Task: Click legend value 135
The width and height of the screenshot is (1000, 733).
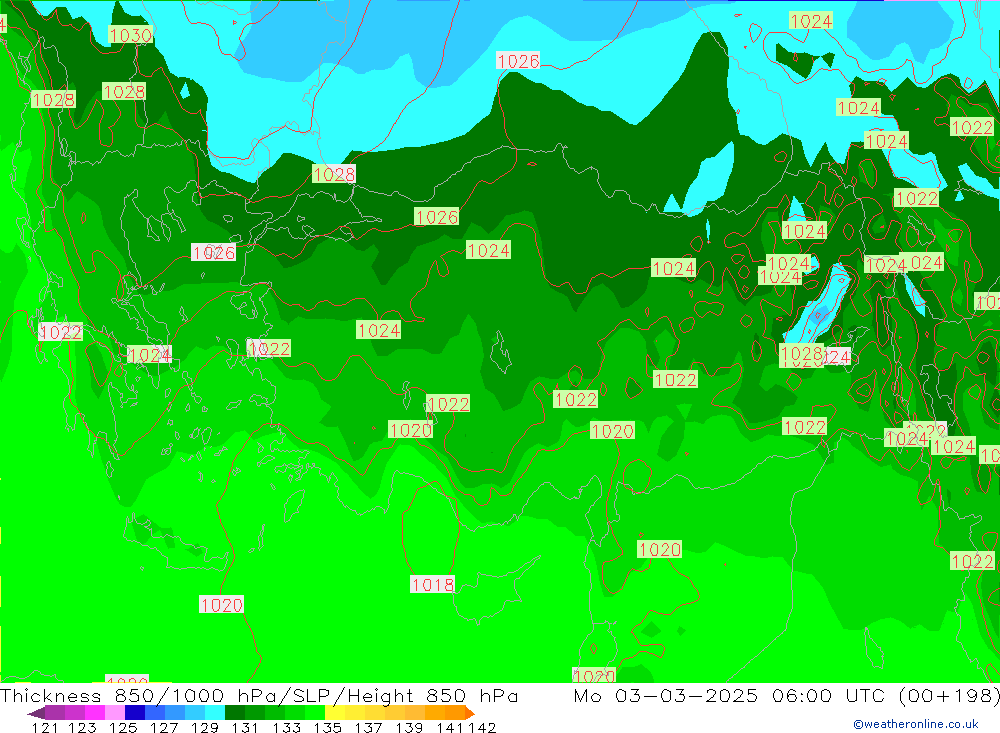Action: 327,727
